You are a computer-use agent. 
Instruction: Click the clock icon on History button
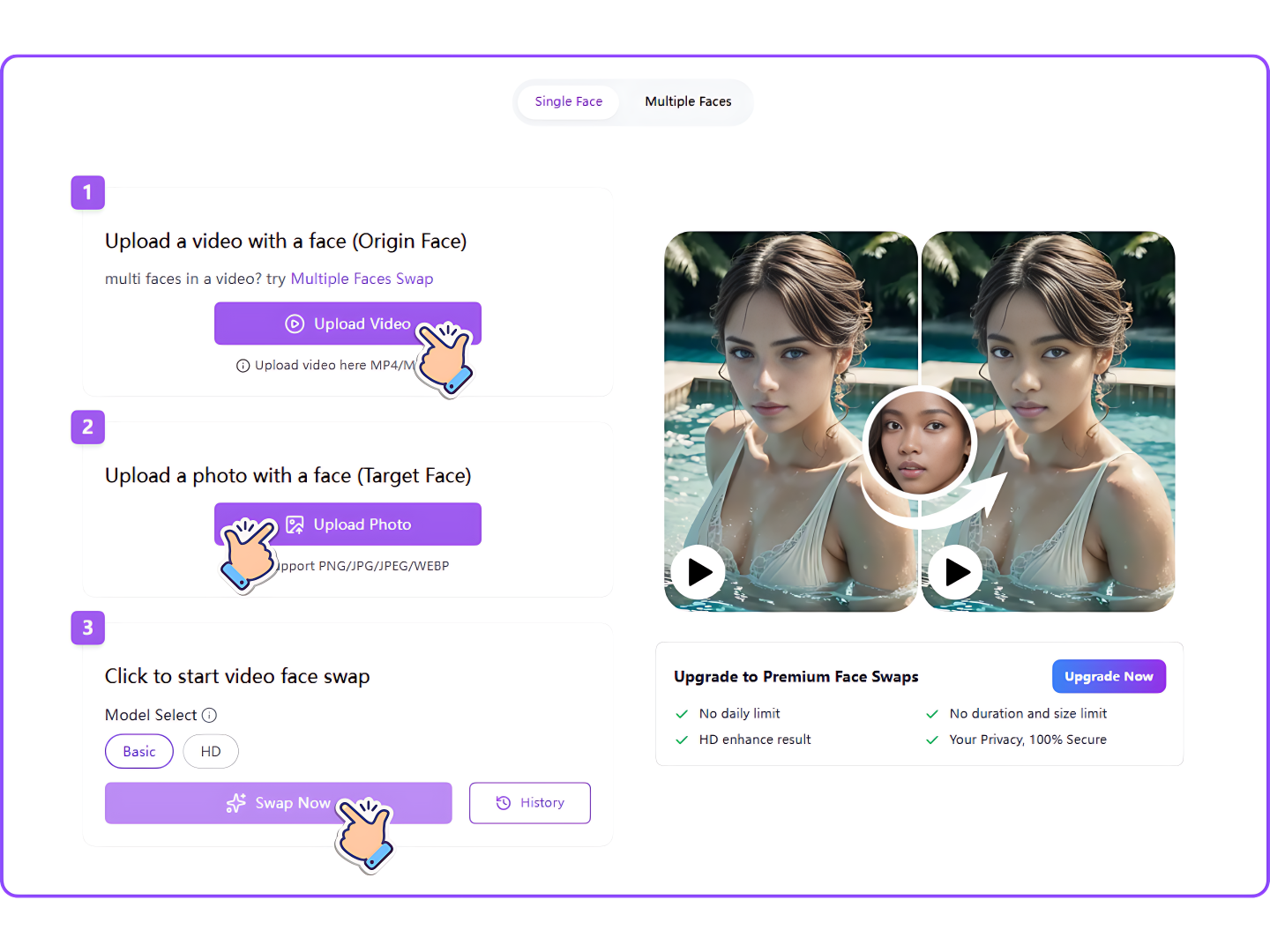click(504, 803)
